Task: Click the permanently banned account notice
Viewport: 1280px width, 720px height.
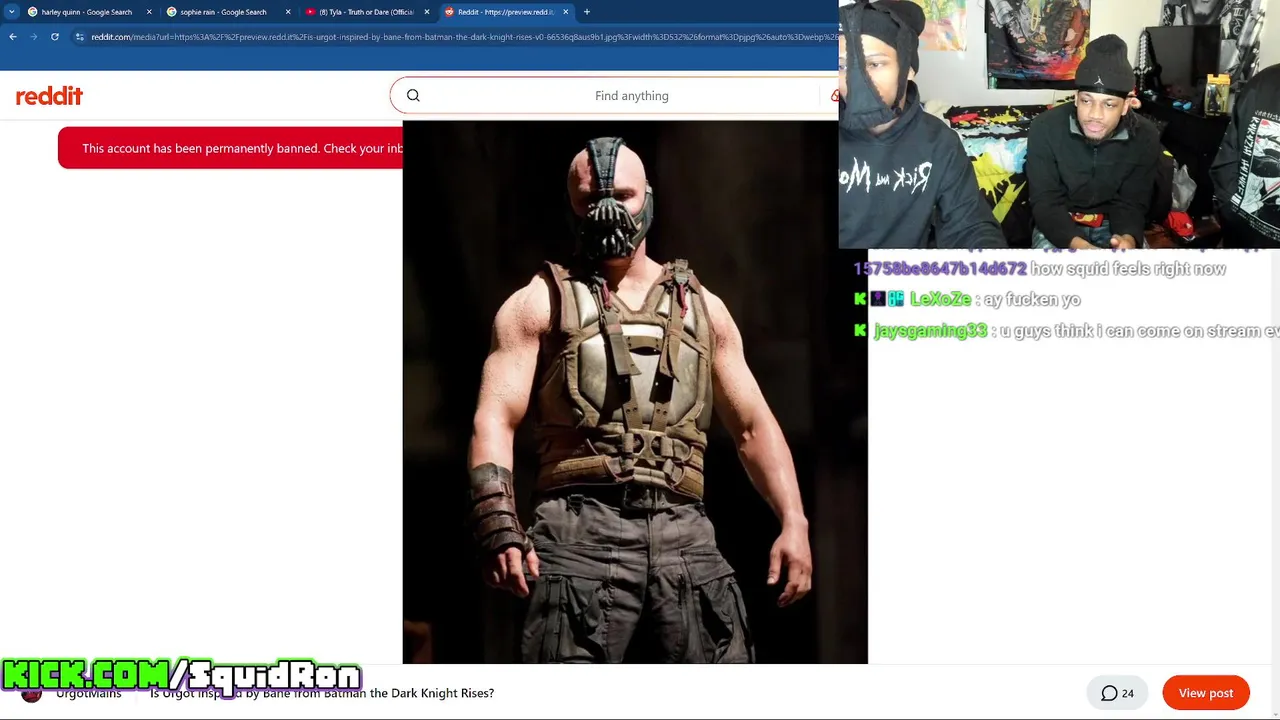Action: (230, 148)
